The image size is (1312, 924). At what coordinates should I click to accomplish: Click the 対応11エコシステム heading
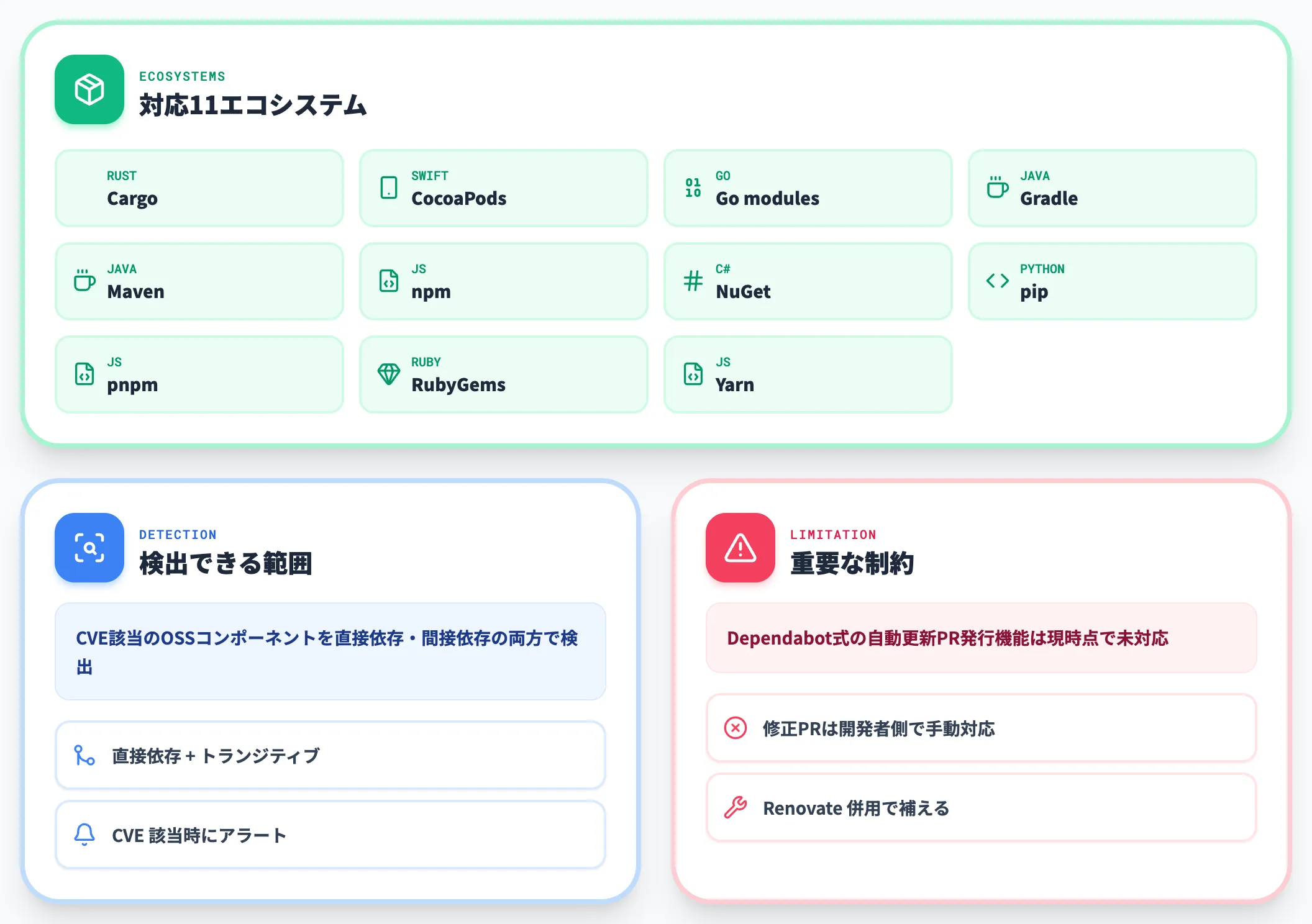point(253,105)
